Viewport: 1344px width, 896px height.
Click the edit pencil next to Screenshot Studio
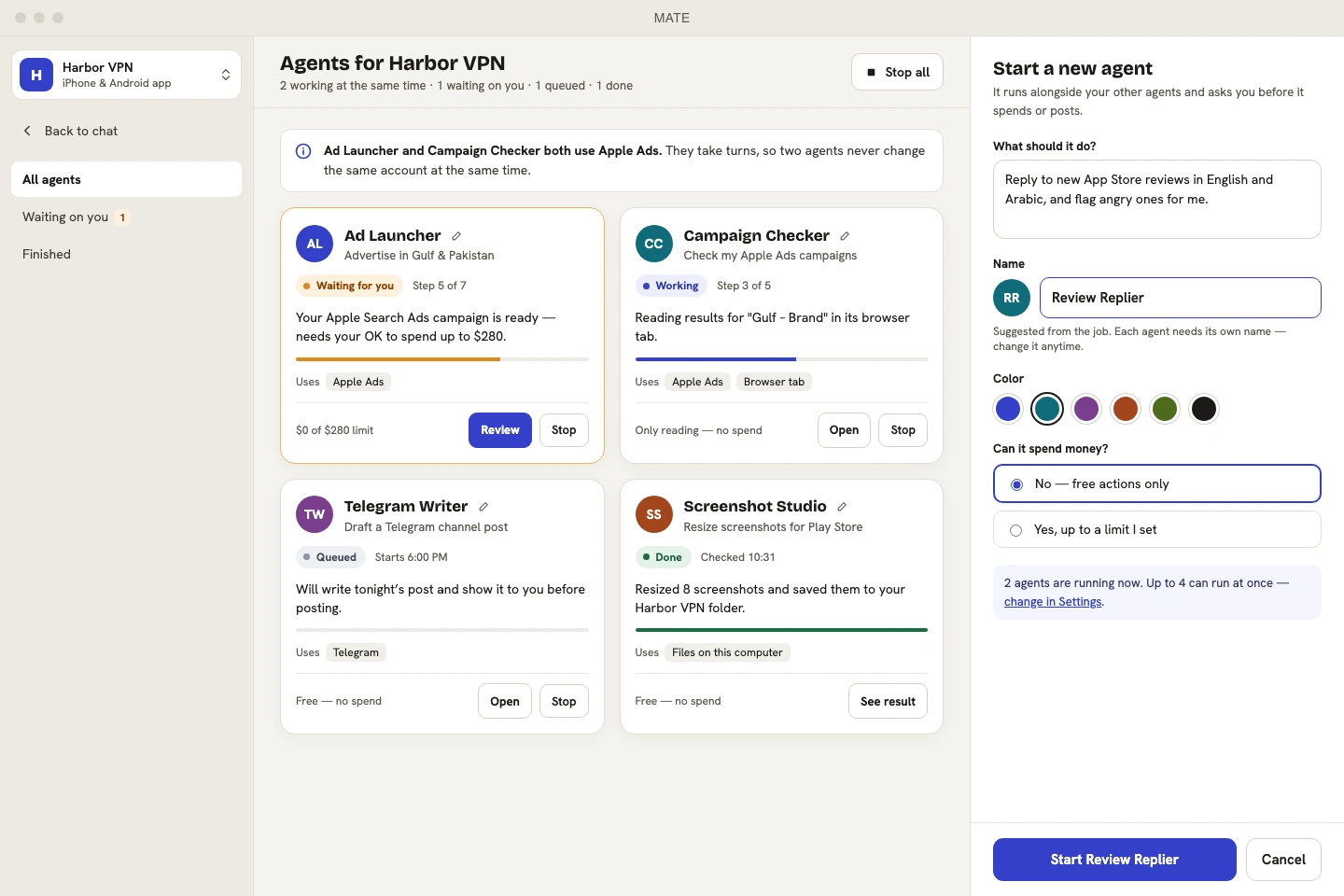click(842, 507)
